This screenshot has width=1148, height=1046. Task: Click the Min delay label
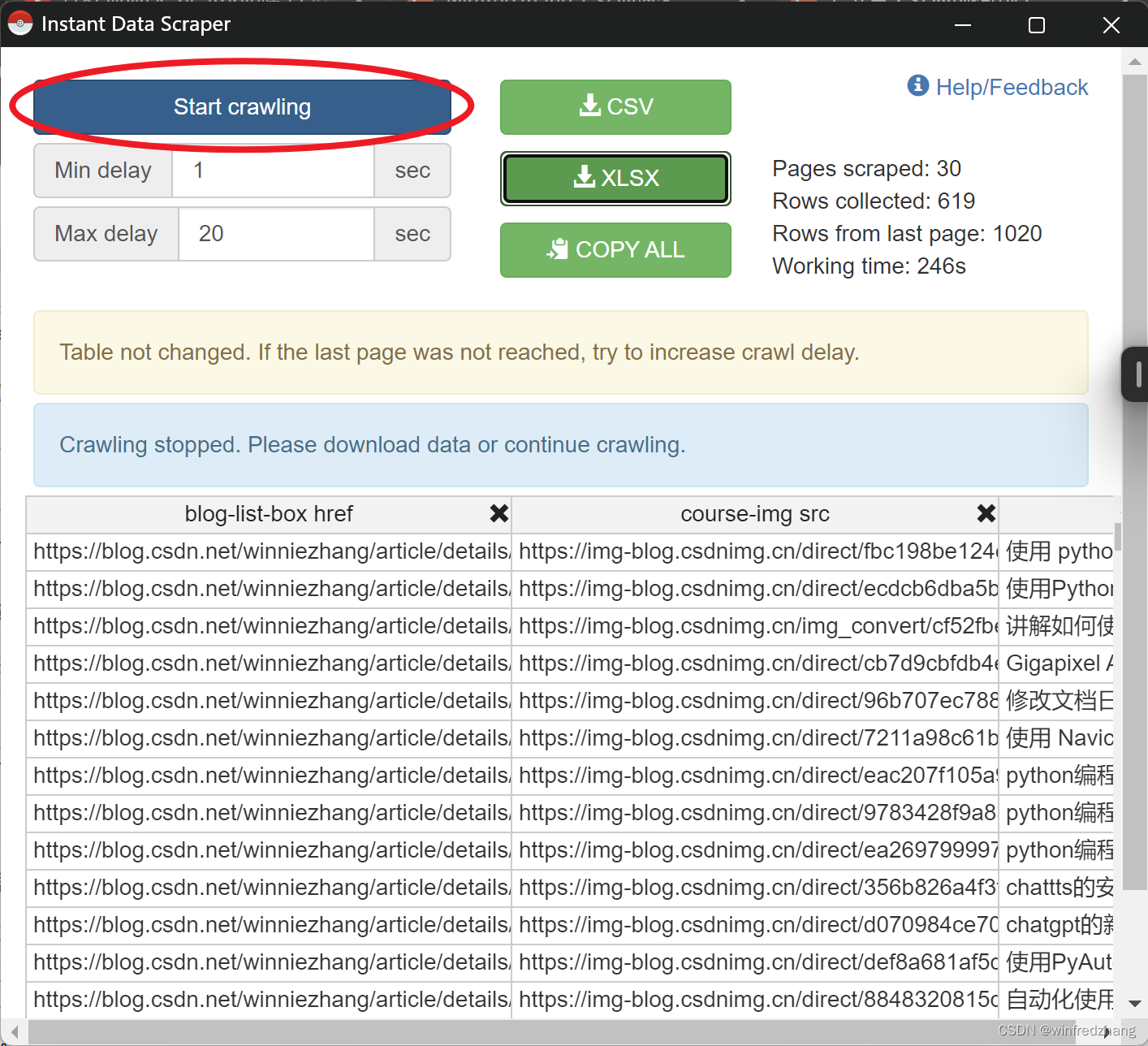[x=103, y=171]
